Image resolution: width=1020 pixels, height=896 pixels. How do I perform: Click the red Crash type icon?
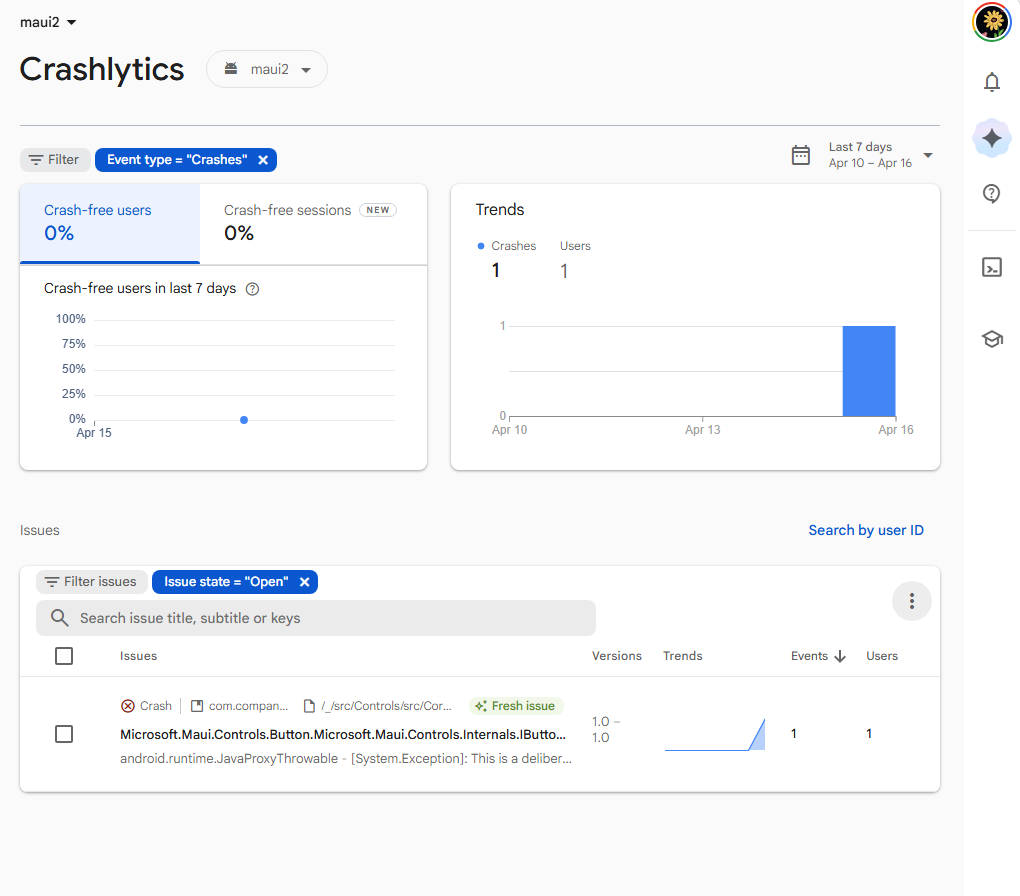coord(128,706)
